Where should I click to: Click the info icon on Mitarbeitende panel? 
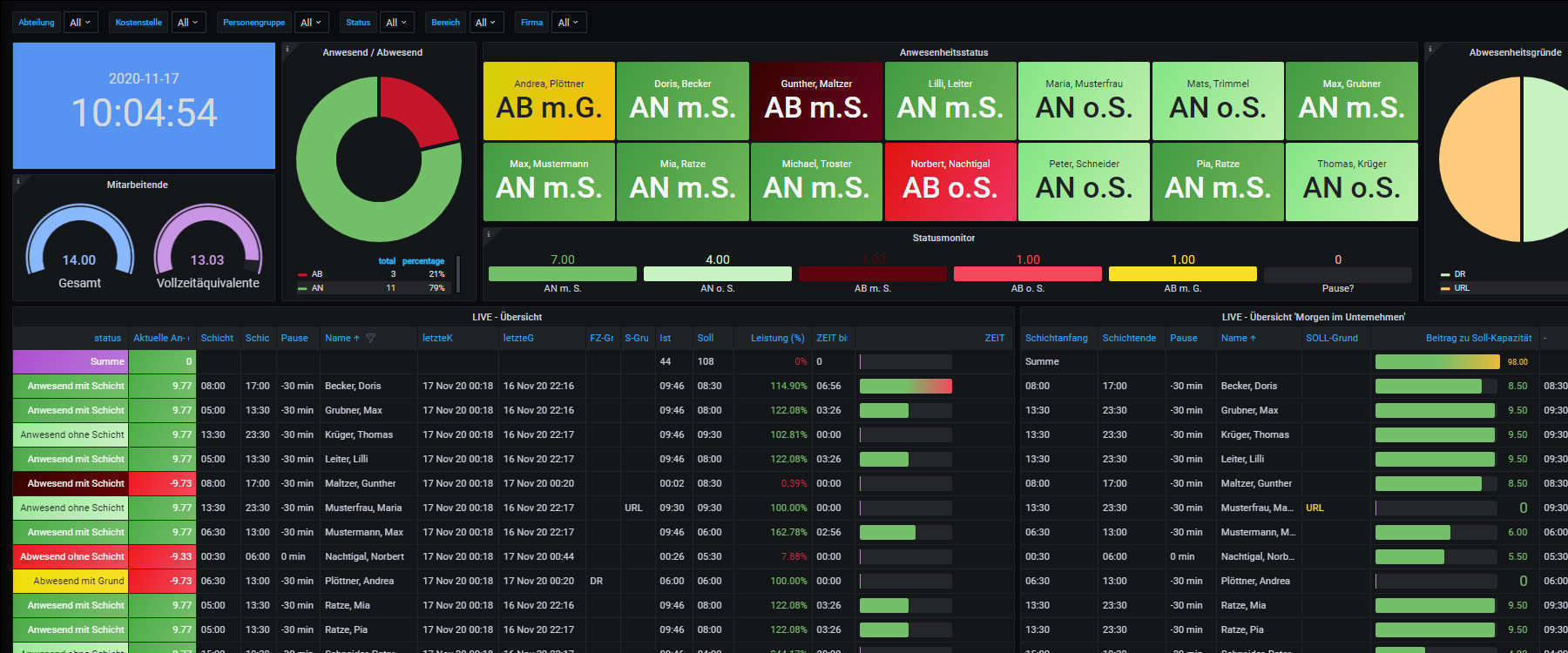point(18,181)
